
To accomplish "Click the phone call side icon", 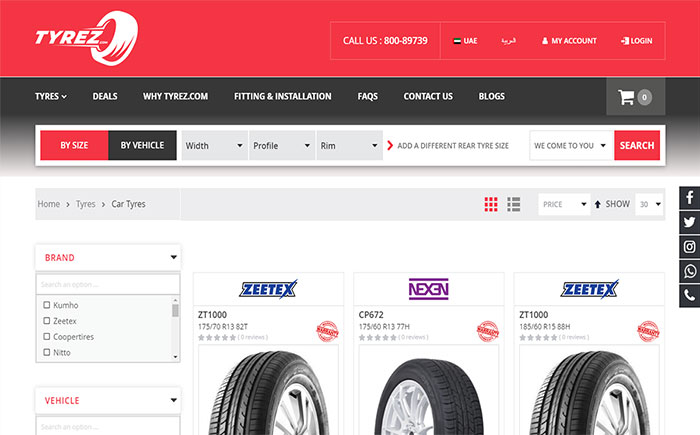I will click(x=689, y=295).
